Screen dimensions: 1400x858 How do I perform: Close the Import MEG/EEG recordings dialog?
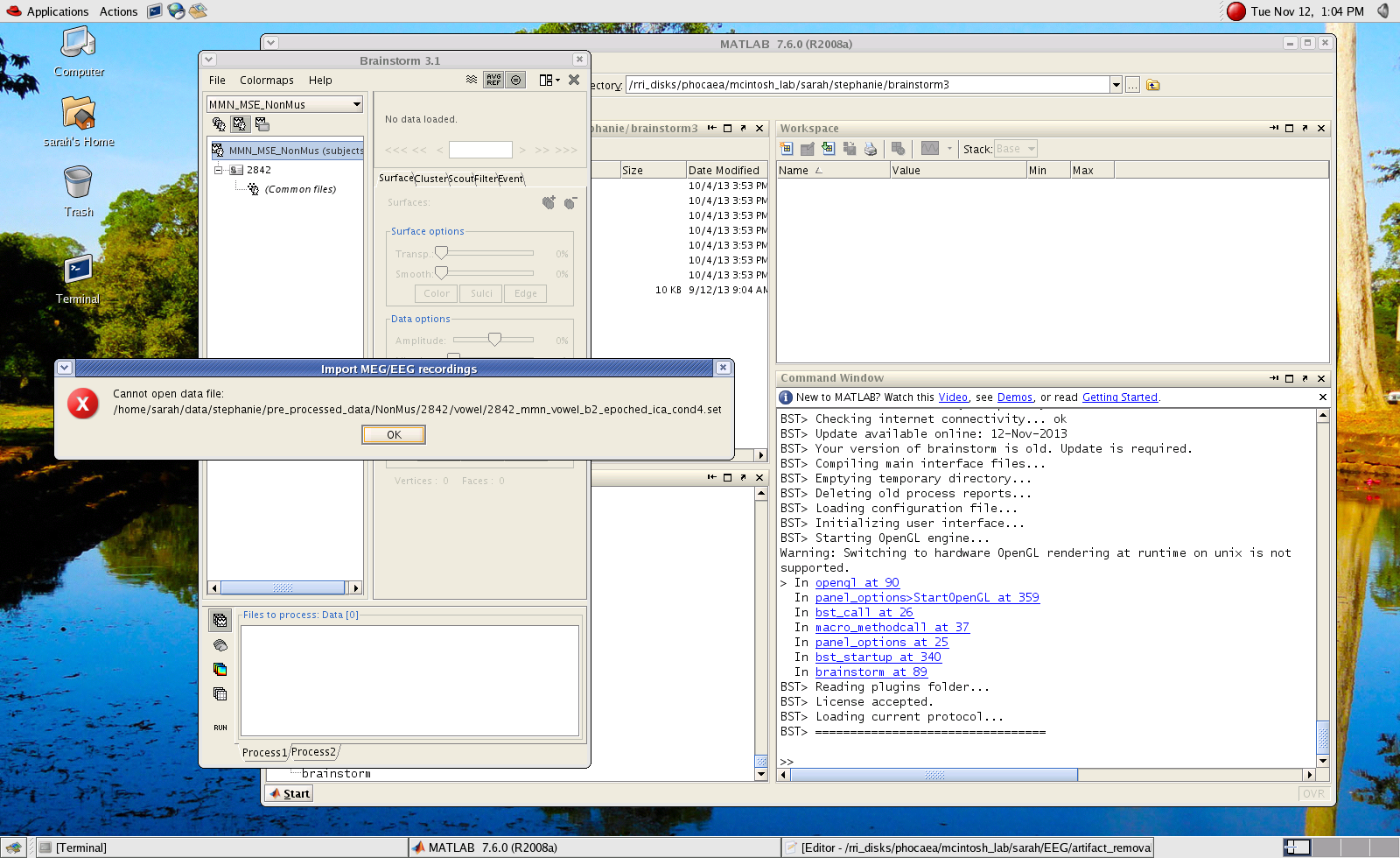point(723,368)
